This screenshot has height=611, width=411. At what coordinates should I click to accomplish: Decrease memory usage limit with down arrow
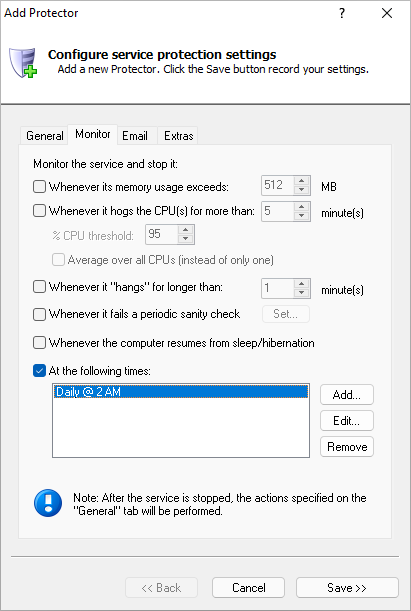[x=301, y=190]
